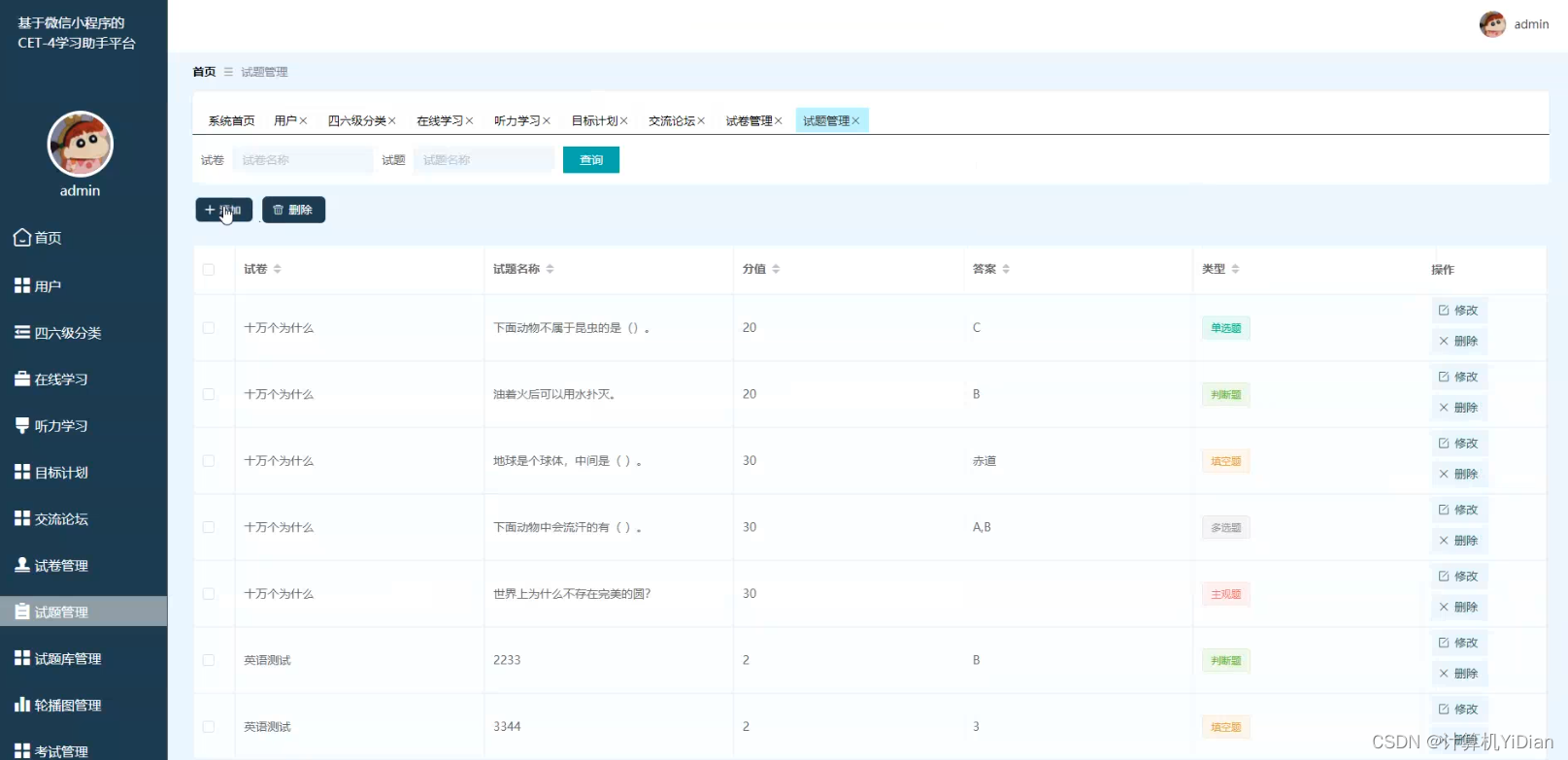Close the 听力学习 tab with its X

tap(547, 121)
